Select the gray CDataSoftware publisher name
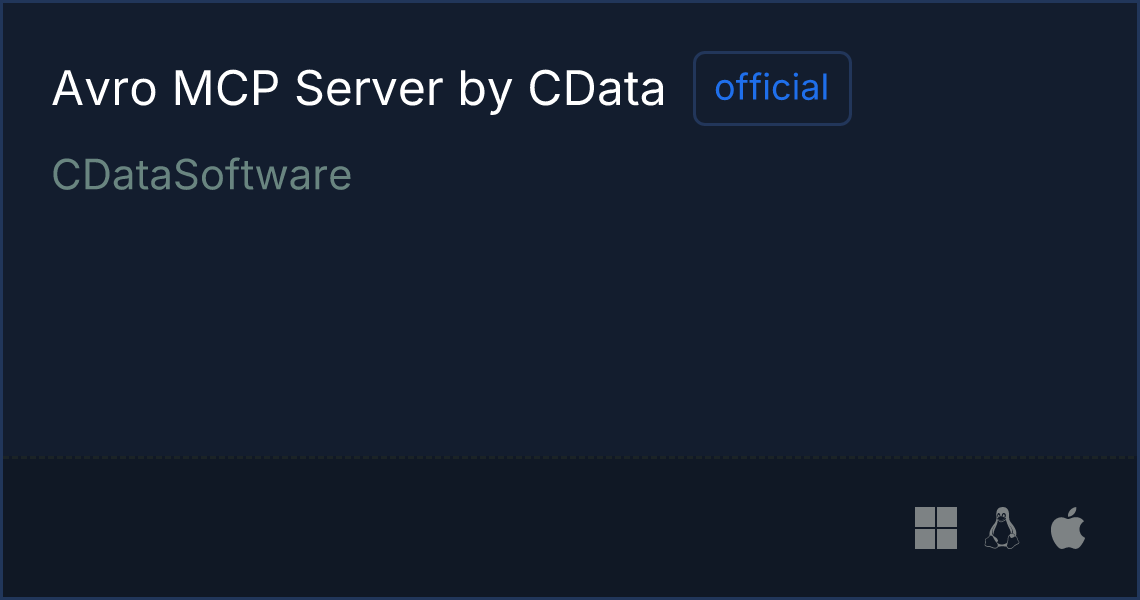The image size is (1140, 600). (202, 175)
